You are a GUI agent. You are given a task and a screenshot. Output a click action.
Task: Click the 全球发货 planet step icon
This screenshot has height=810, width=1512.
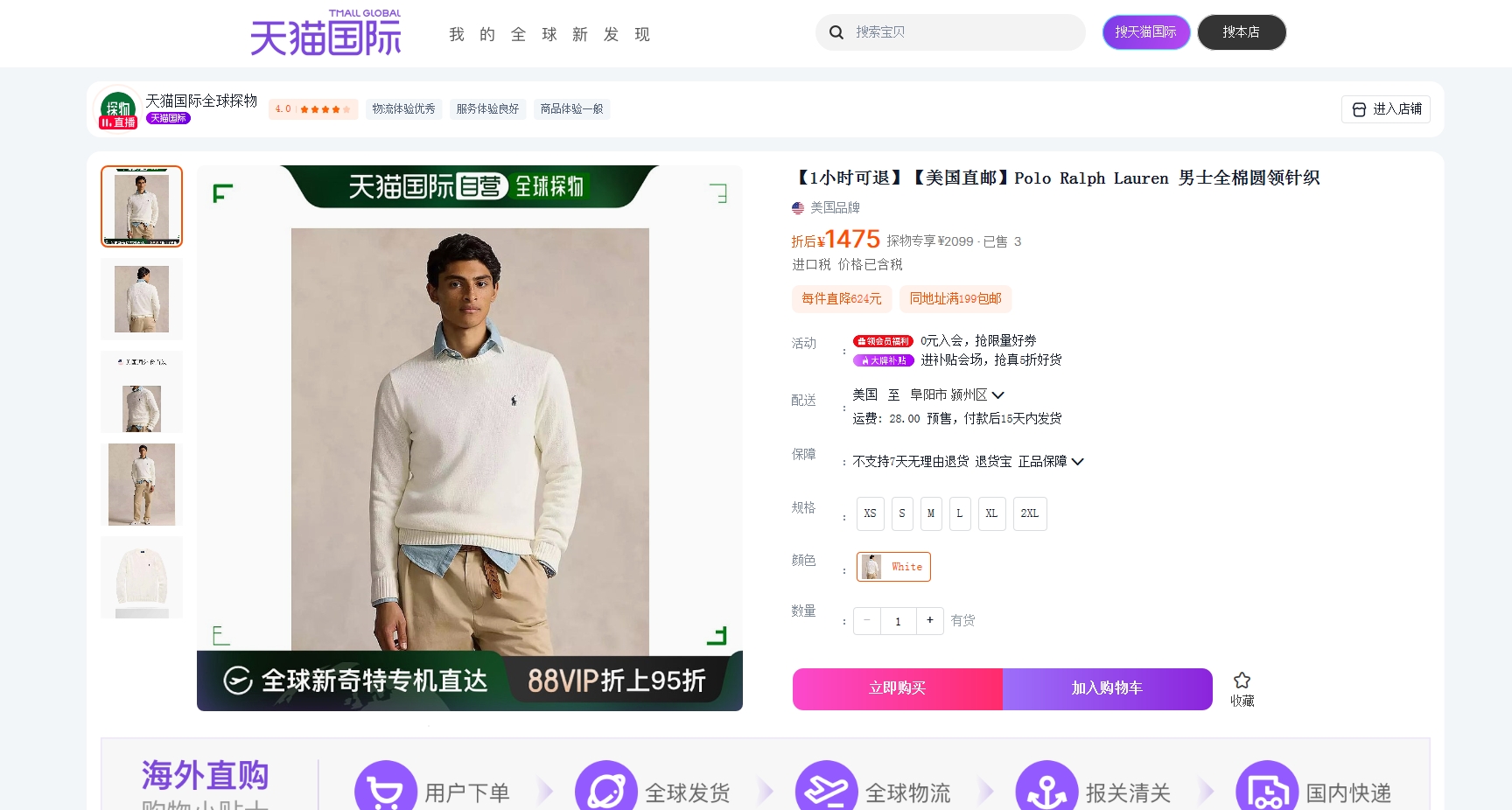[605, 789]
